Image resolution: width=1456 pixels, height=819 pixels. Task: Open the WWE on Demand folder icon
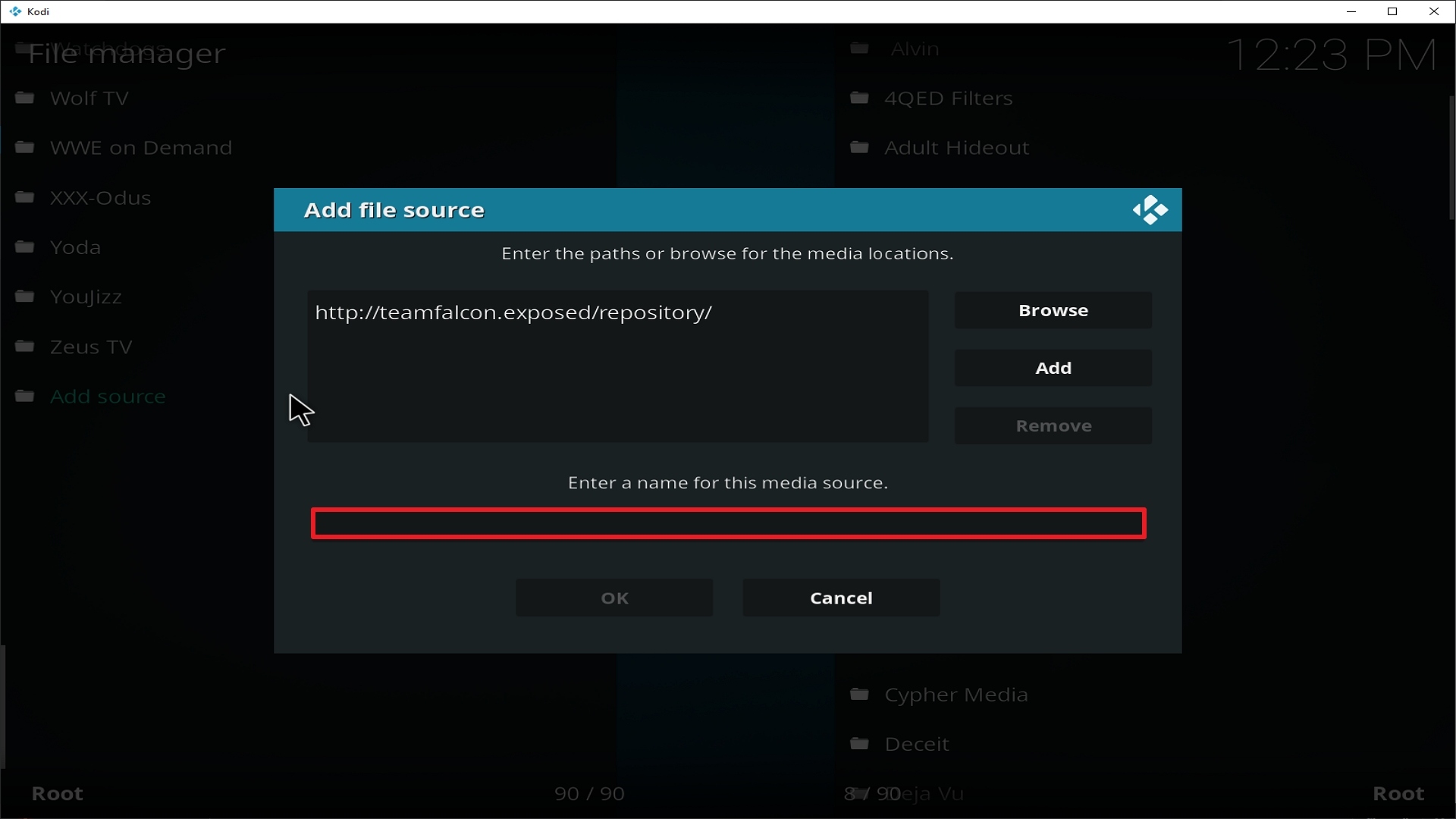click(x=24, y=147)
